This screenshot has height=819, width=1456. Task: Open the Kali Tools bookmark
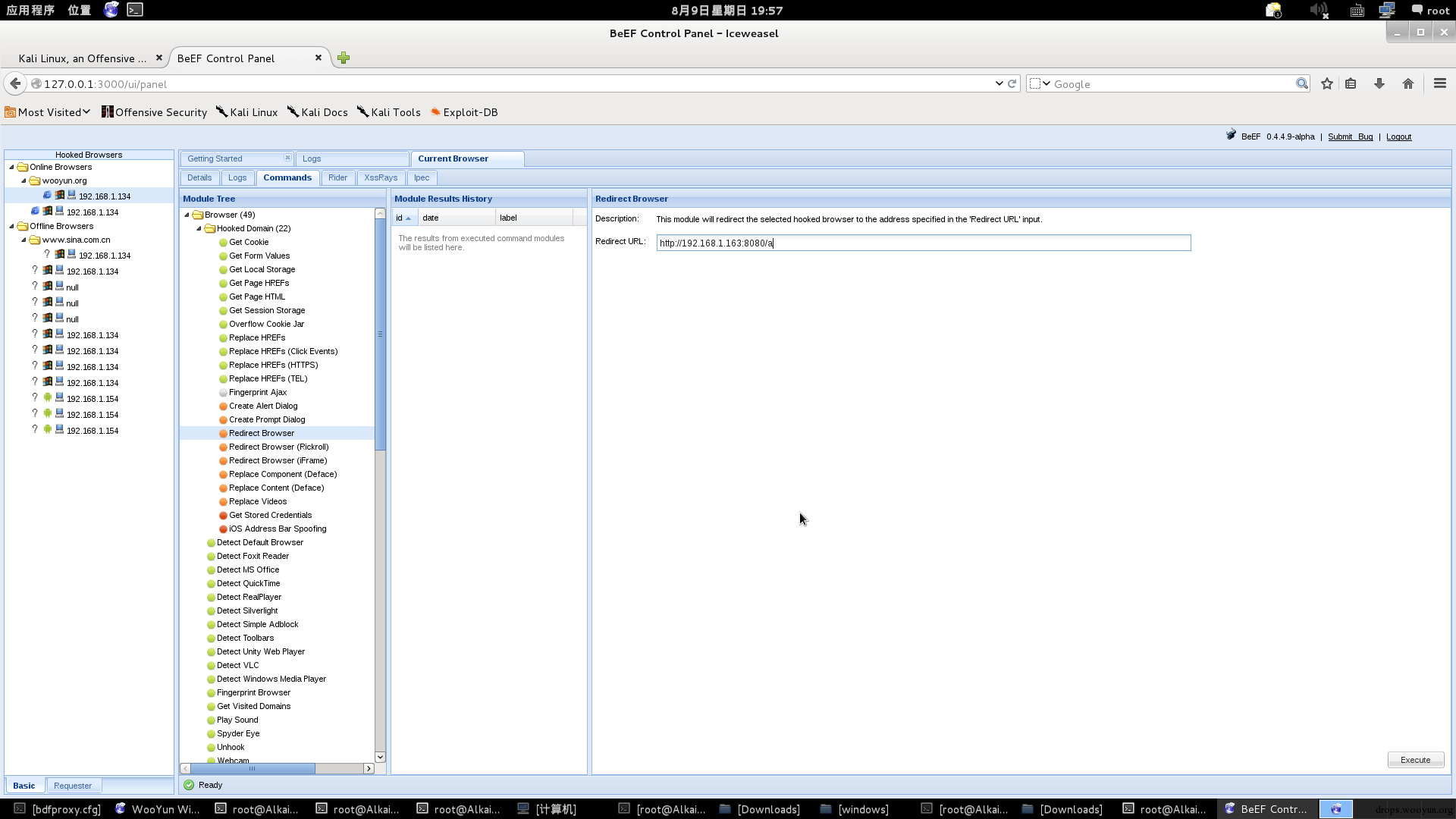pos(388,112)
